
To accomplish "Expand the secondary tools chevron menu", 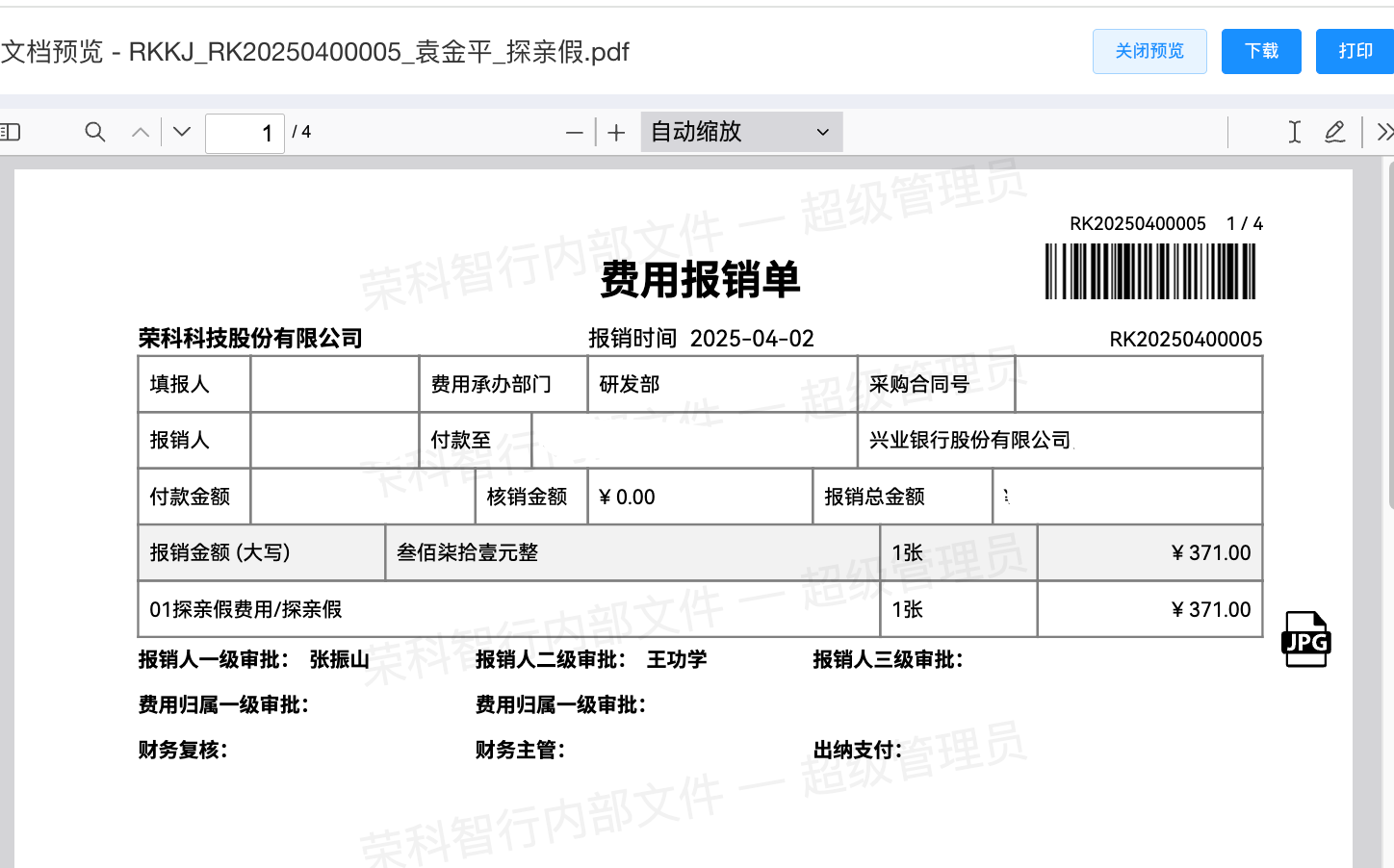I will 1384,132.
